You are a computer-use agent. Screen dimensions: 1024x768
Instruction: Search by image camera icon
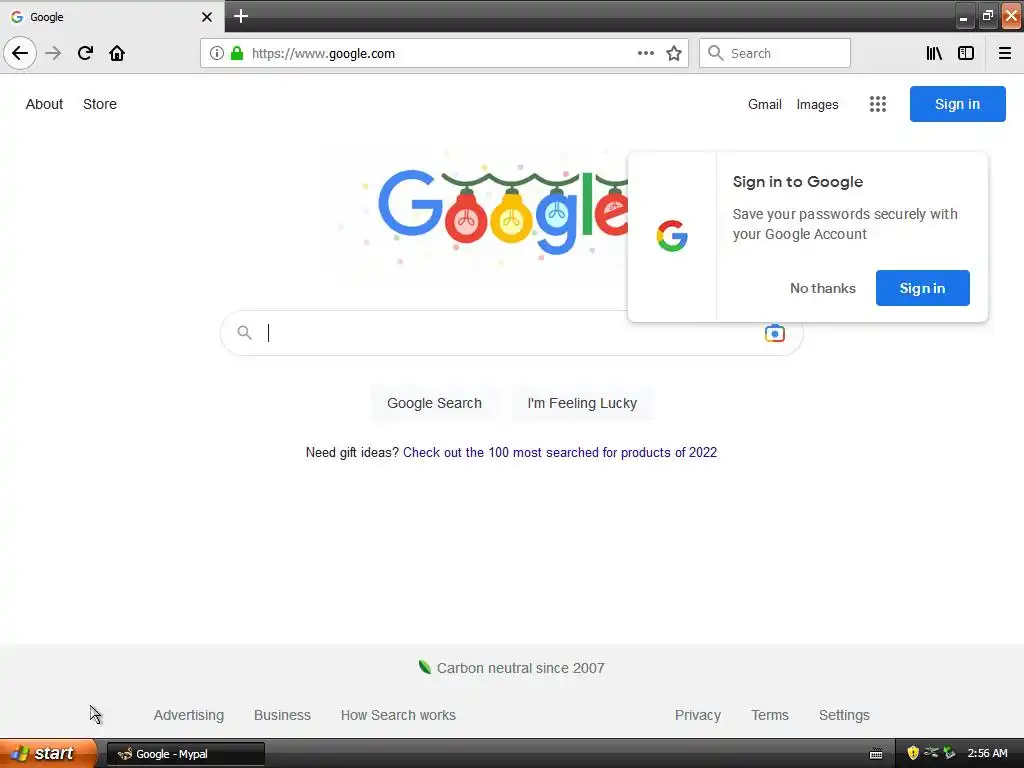point(775,333)
